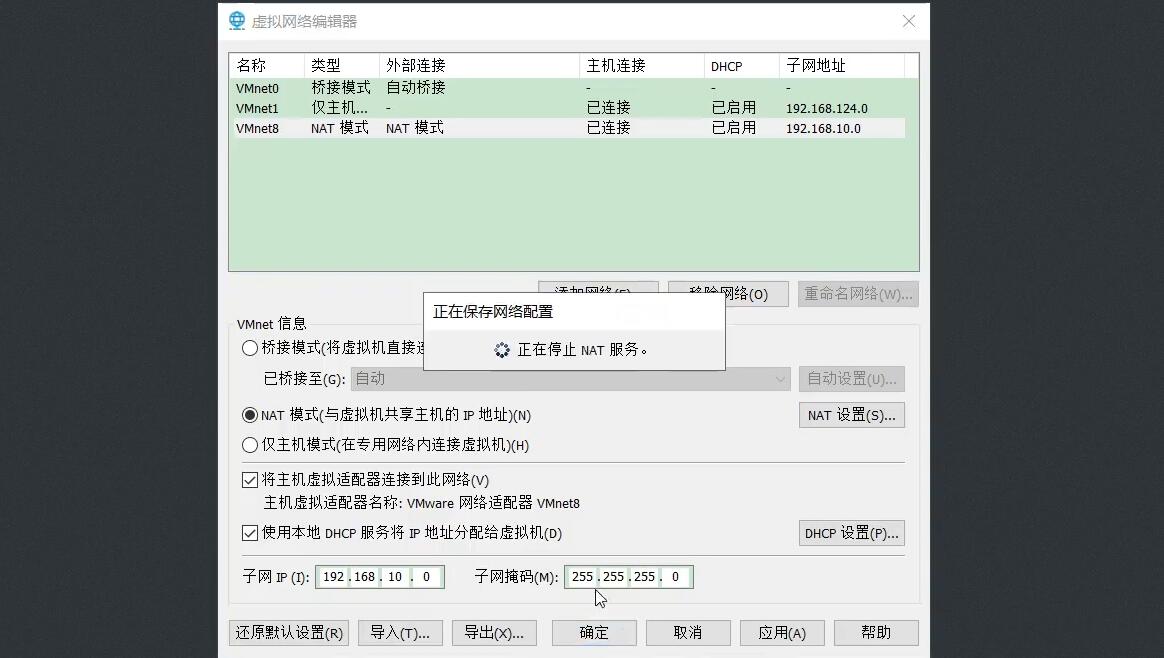Click the Virtual Network Editor globe icon
The height and width of the screenshot is (658, 1164).
click(x=237, y=21)
